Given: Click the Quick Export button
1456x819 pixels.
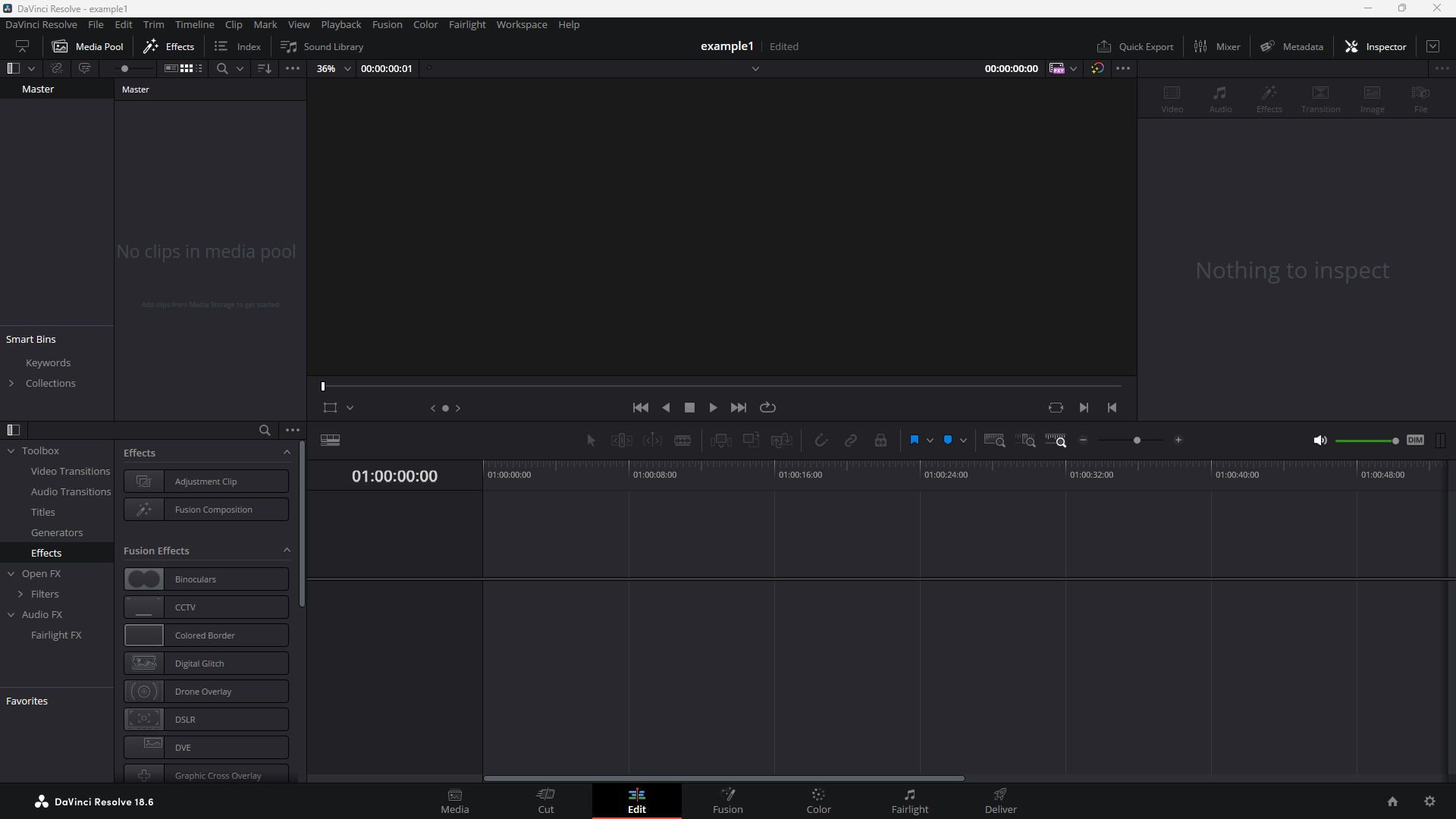Looking at the screenshot, I should pyautogui.click(x=1135, y=46).
